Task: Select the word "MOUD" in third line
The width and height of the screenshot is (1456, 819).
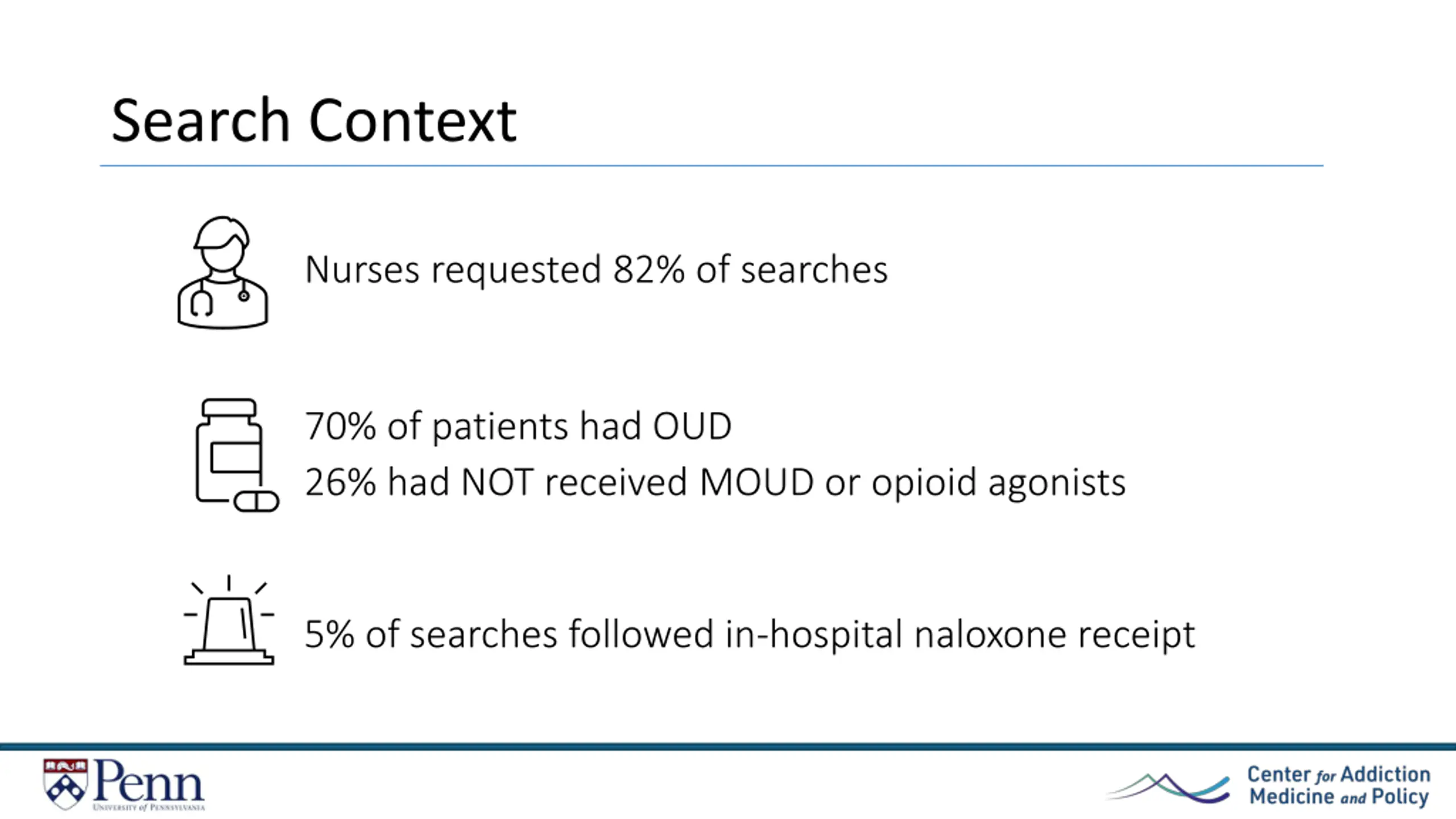Action: [x=756, y=482]
